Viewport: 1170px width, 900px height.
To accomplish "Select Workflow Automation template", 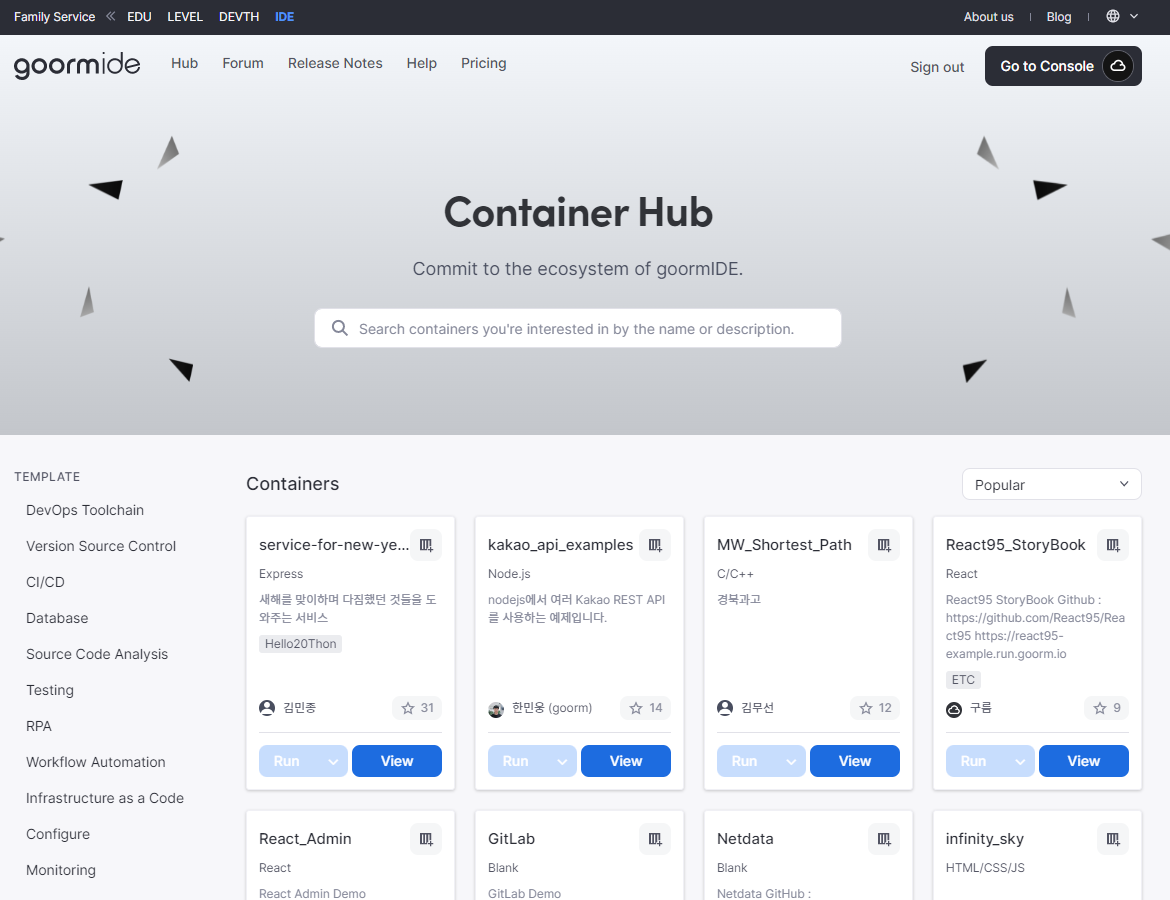I will point(96,762).
